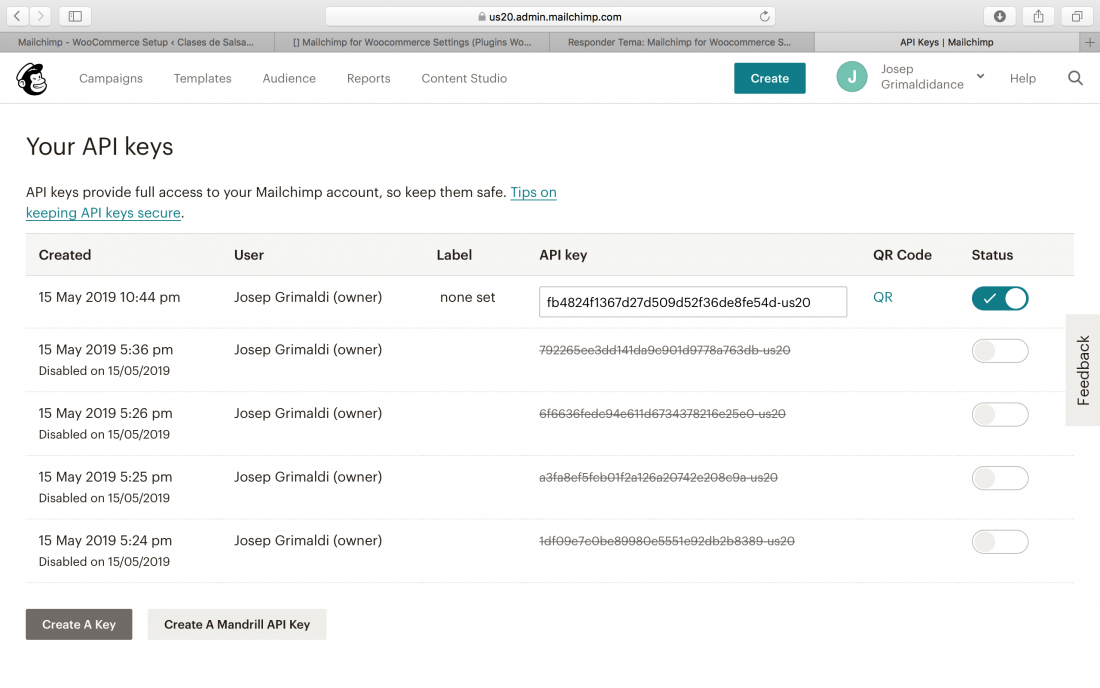Click the Josep Grimaldidance account name
Image resolution: width=1100 pixels, height=688 pixels.
point(922,76)
